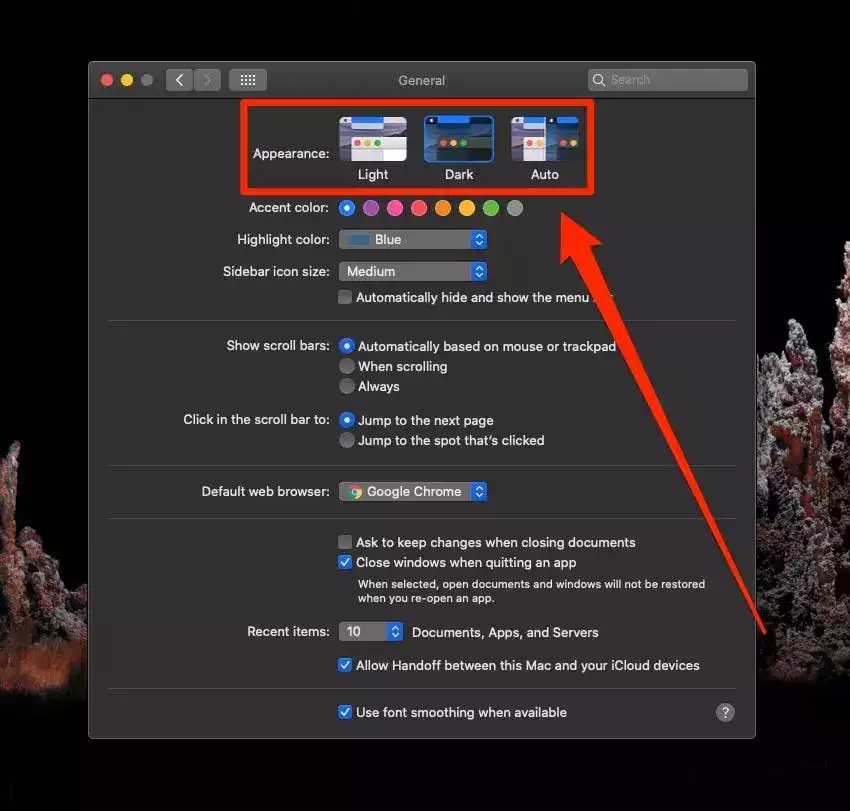The width and height of the screenshot is (850, 811).
Task: Choose the purple accent color
Action: pyautogui.click(x=371, y=208)
